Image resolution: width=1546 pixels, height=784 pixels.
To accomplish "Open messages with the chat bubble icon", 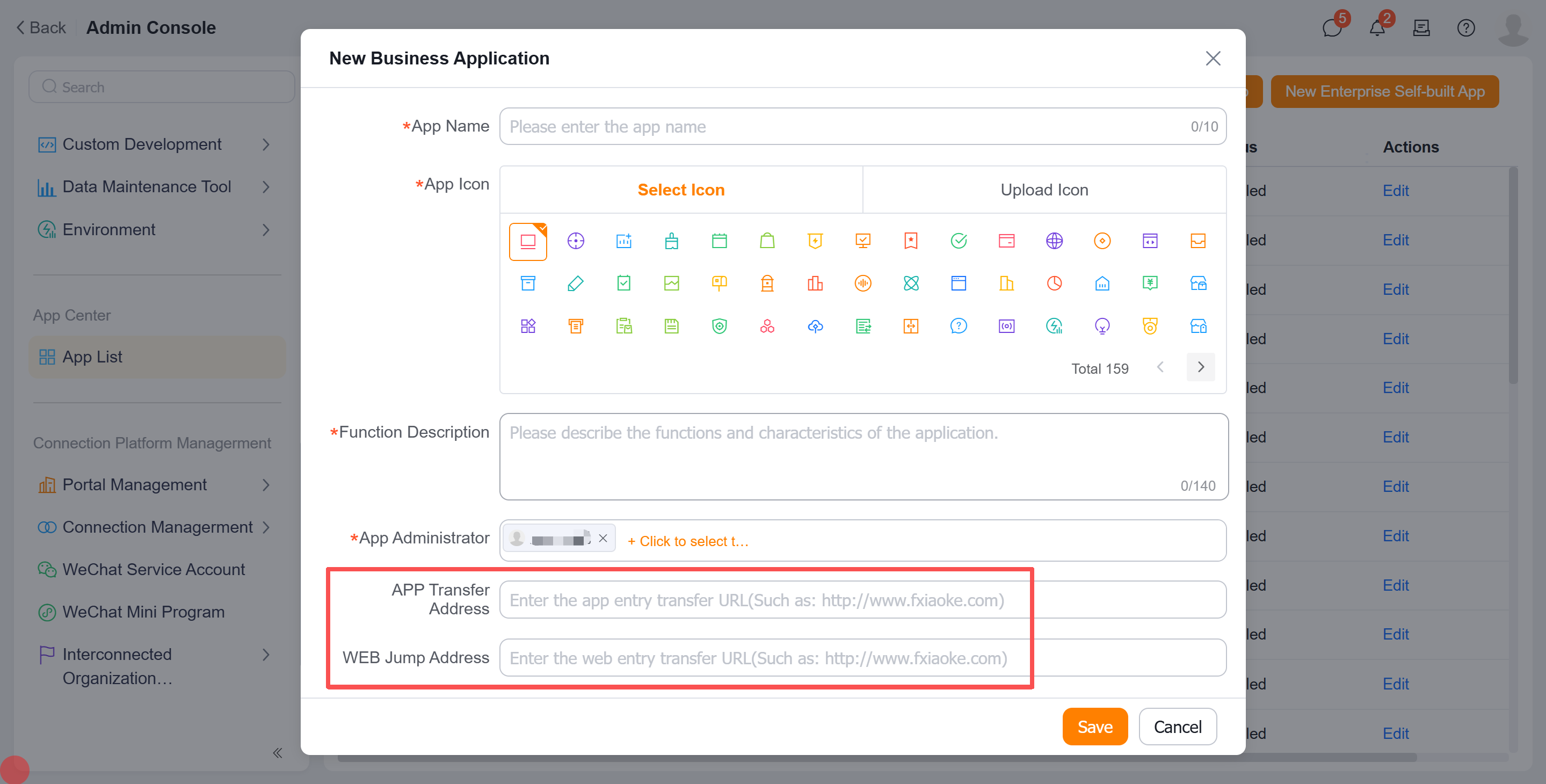I will tap(1332, 27).
